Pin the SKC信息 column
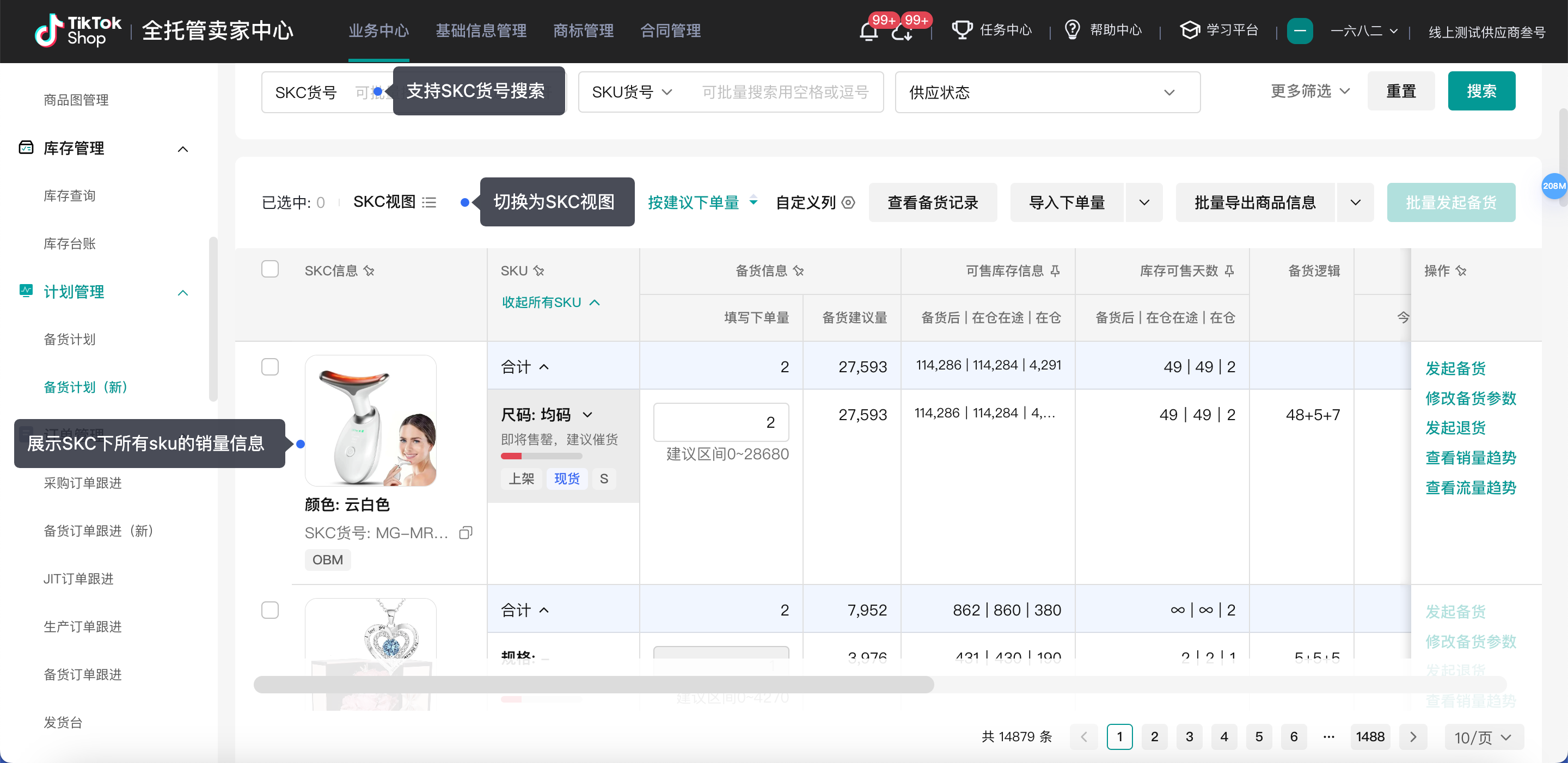Viewport: 1568px width, 763px height. point(369,271)
